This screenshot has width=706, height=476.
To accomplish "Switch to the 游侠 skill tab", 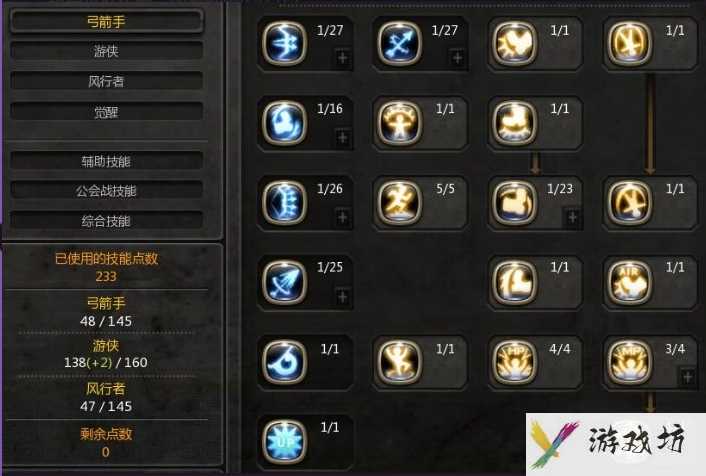I will [106, 51].
